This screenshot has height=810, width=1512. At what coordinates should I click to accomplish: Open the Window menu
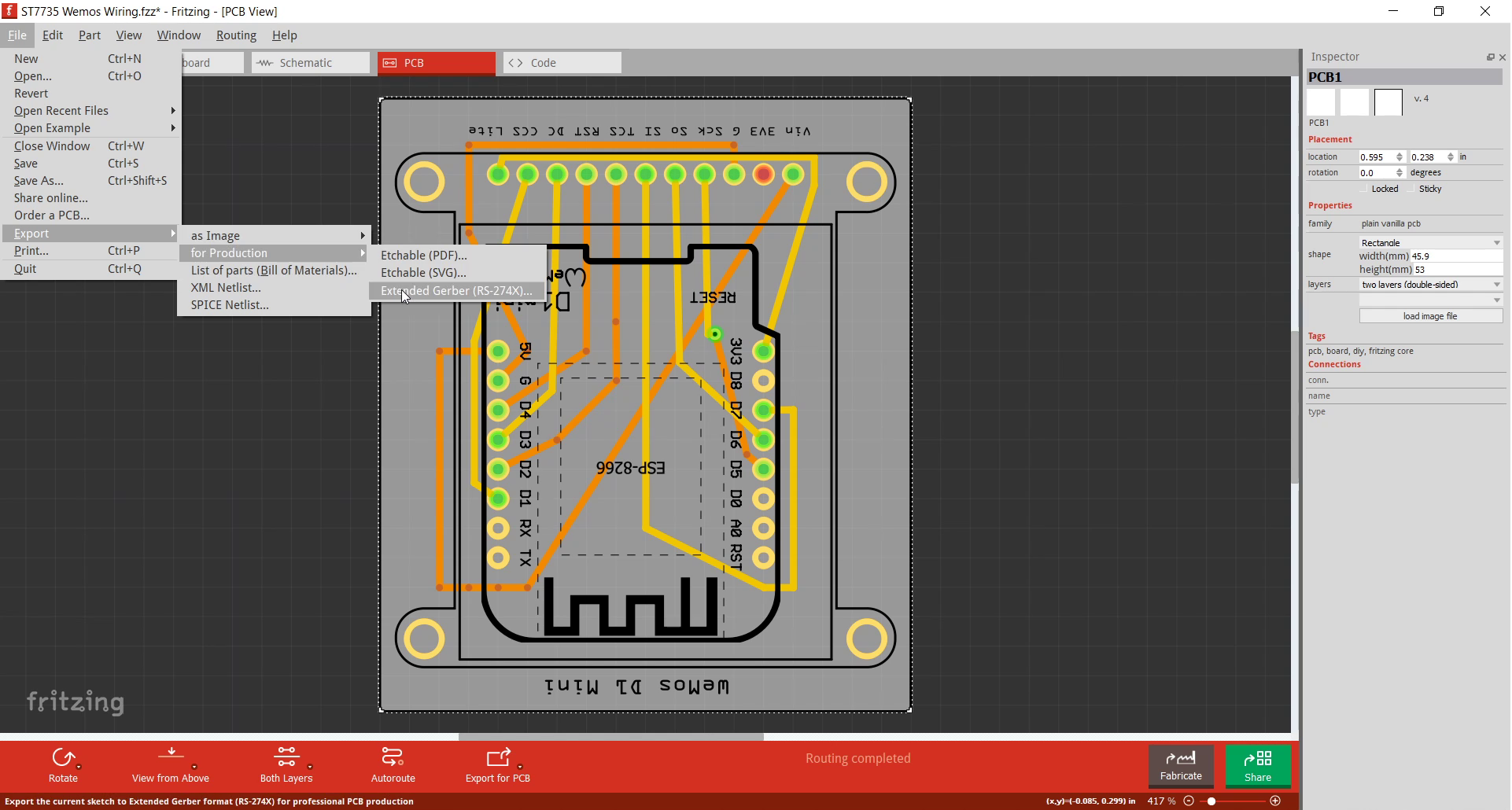pos(179,35)
